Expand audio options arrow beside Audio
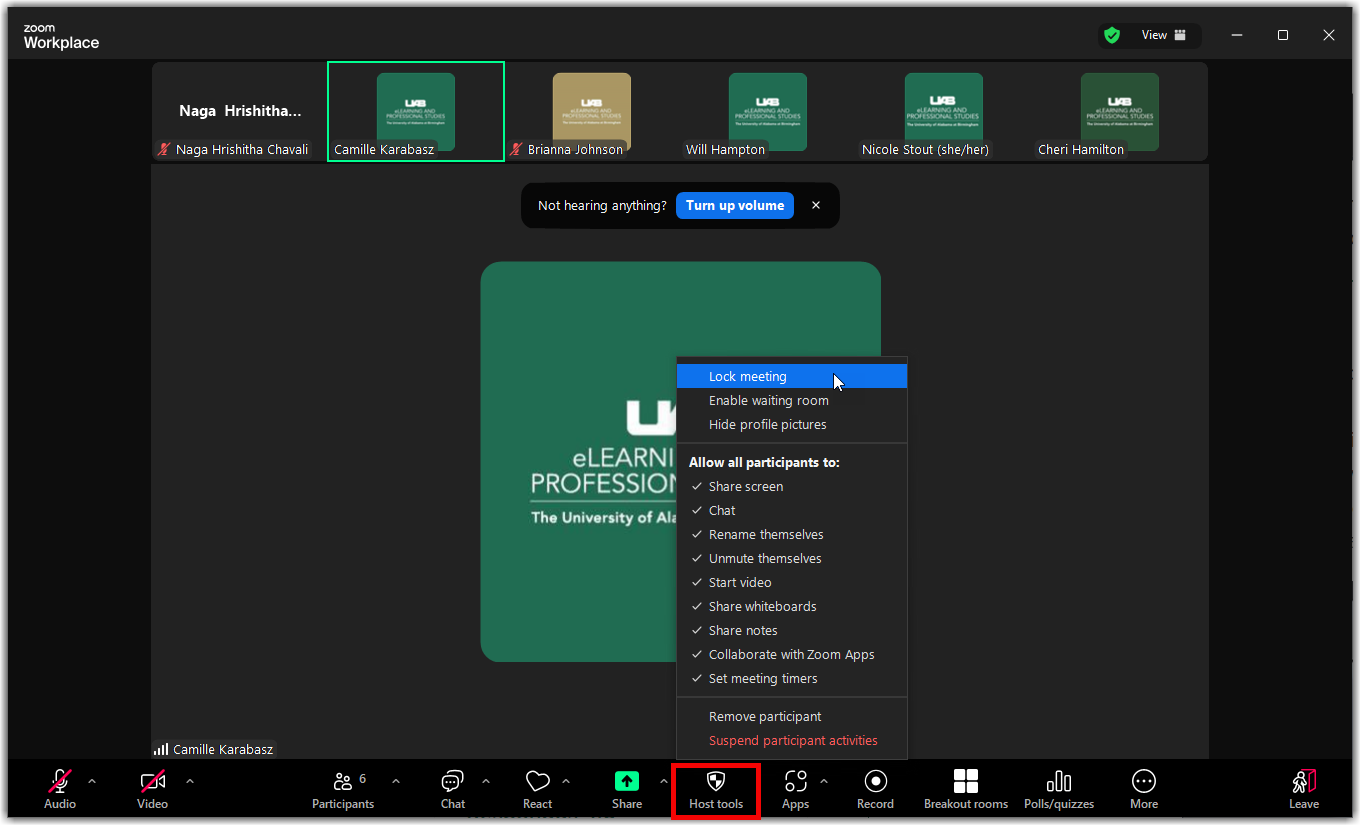The width and height of the screenshot is (1361, 826). pos(92,781)
